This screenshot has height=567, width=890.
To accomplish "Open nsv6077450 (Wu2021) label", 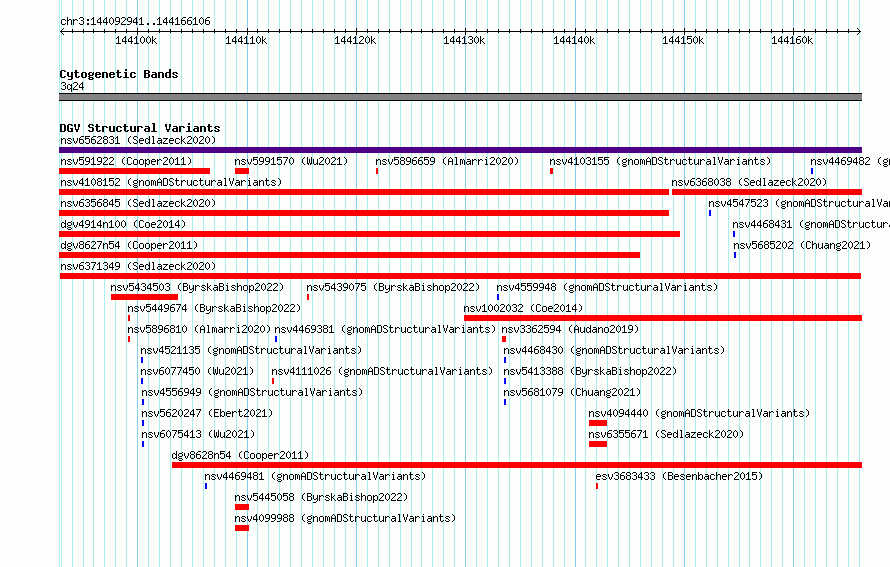I will (197, 371).
